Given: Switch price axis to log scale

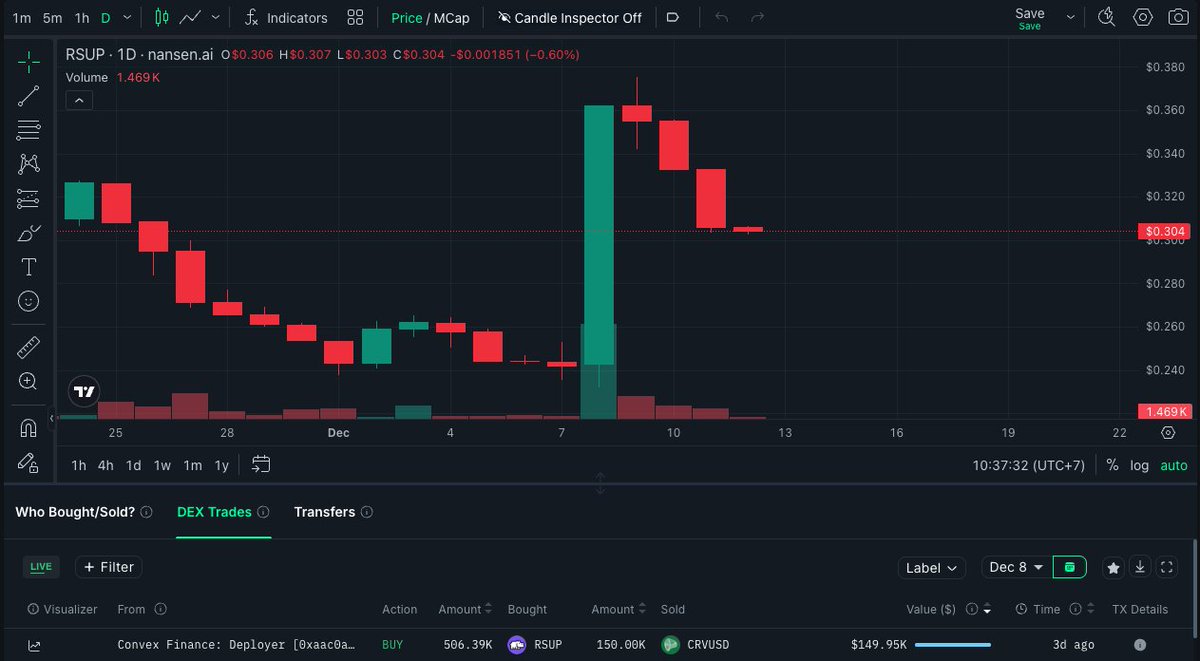Looking at the screenshot, I should pyautogui.click(x=1139, y=465).
